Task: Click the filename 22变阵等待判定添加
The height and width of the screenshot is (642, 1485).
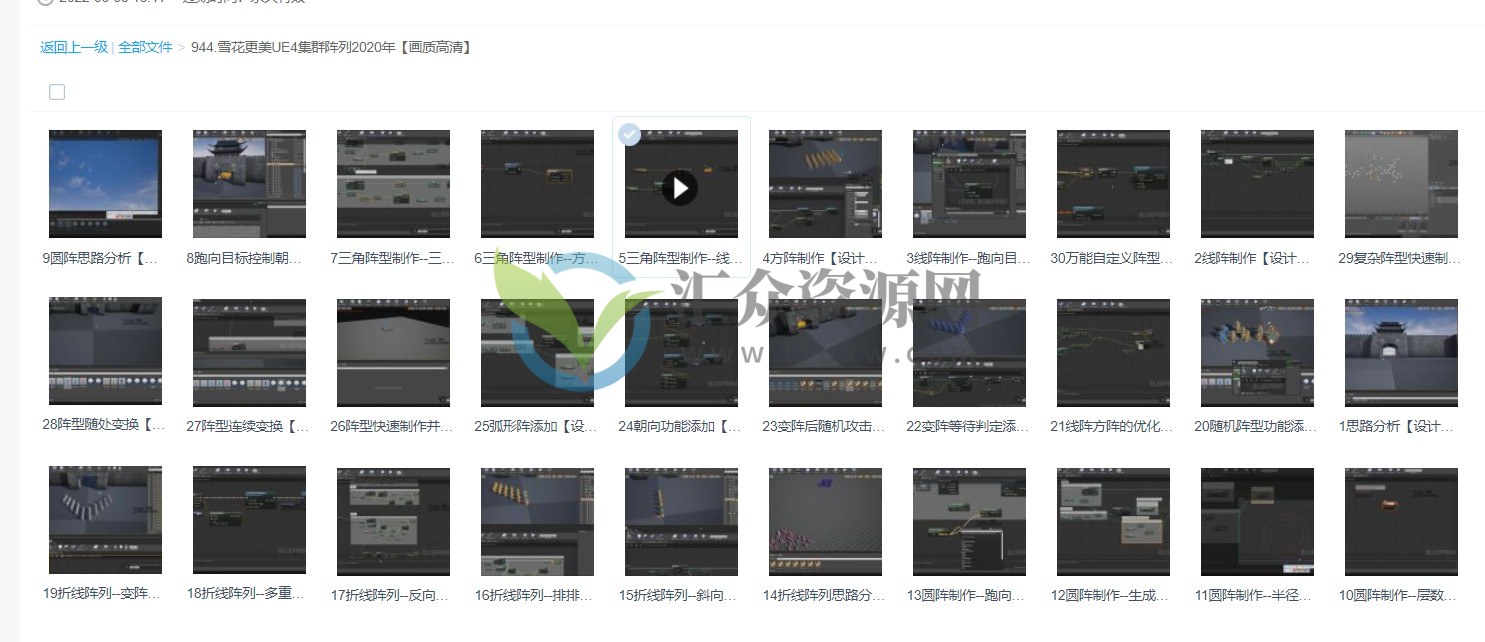Action: [x=967, y=426]
